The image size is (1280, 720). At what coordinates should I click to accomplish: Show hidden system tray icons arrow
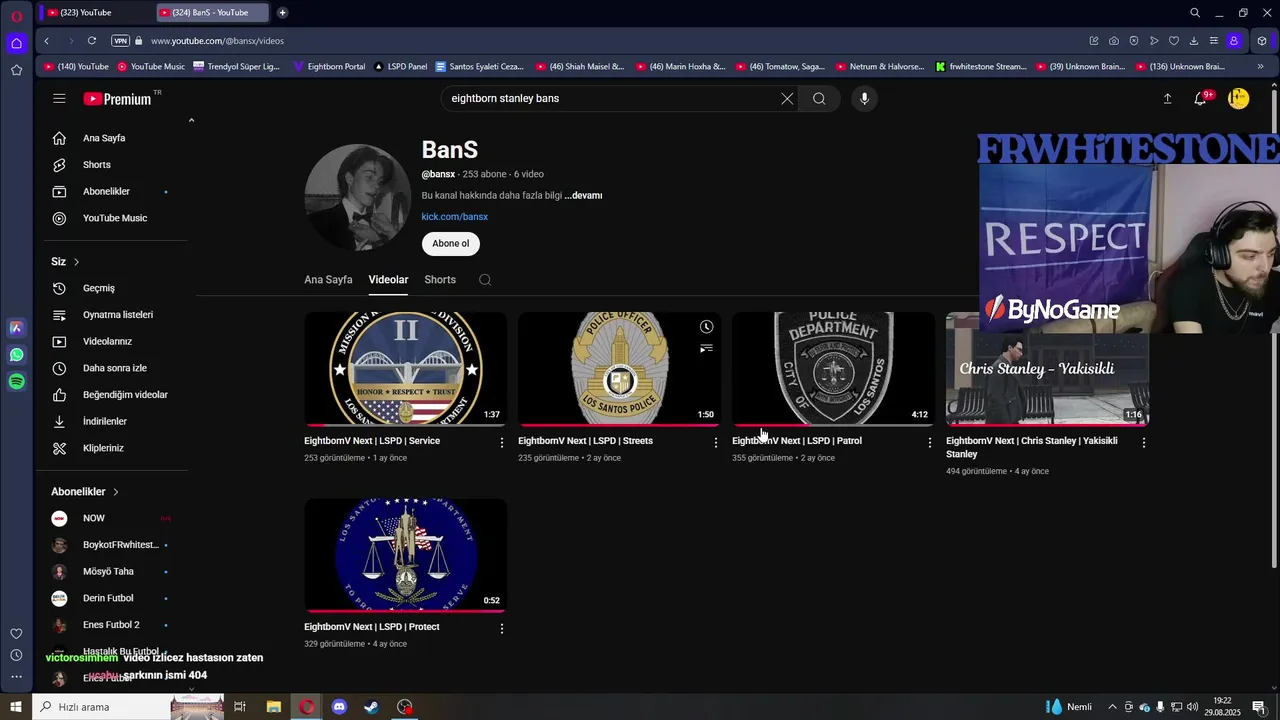click(x=1112, y=707)
